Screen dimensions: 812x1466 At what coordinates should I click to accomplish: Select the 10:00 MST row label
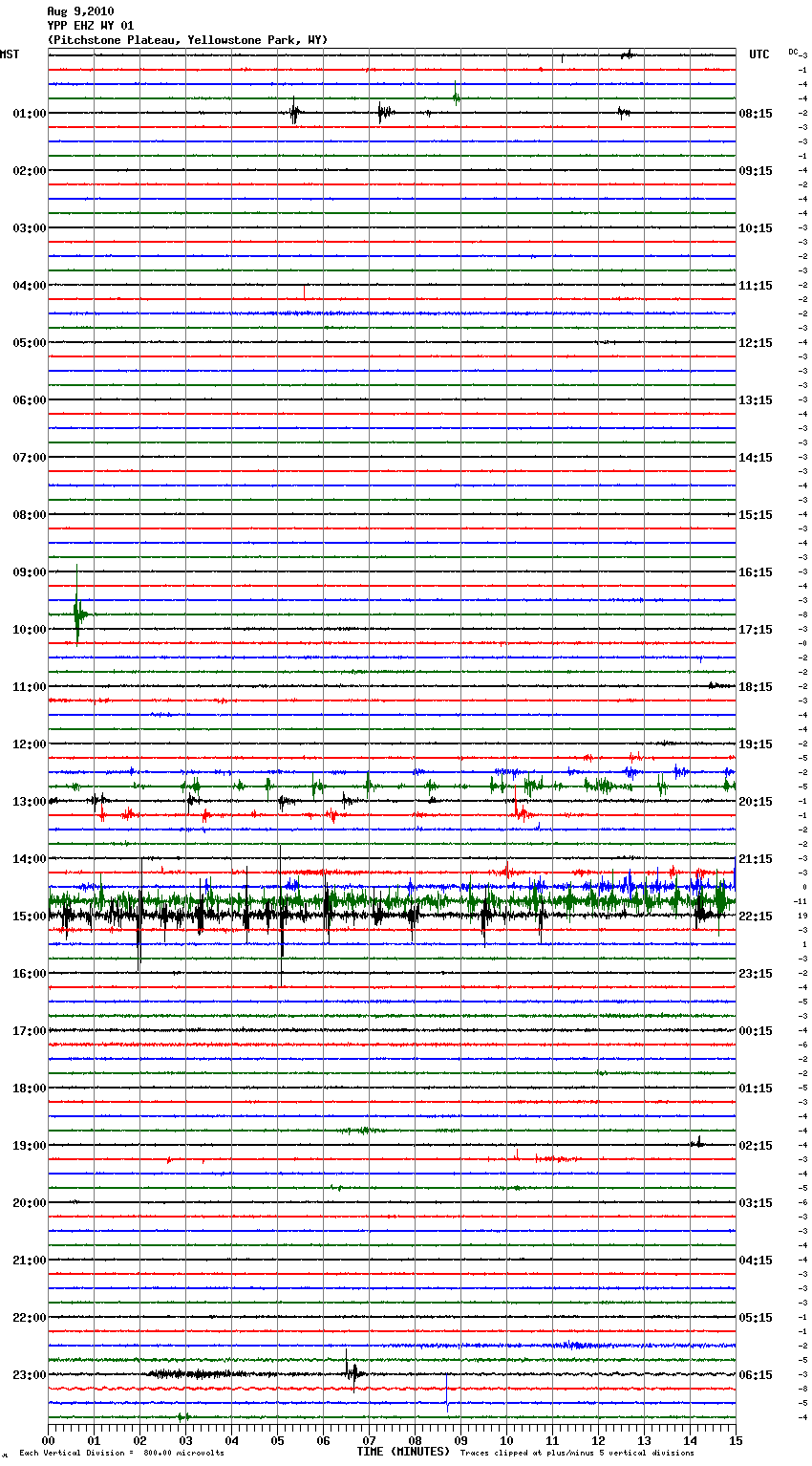pyautogui.click(x=30, y=630)
